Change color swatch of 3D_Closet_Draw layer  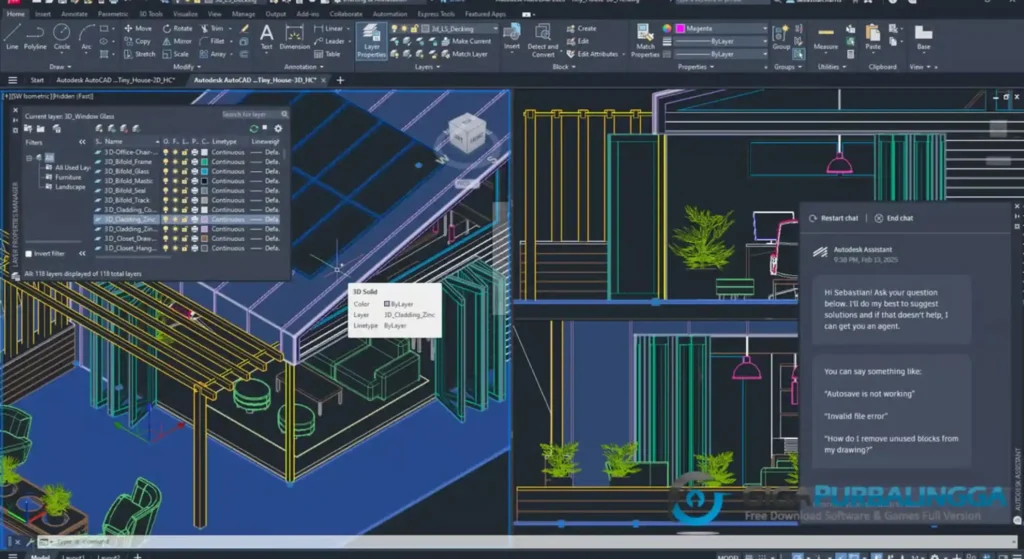coord(204,238)
